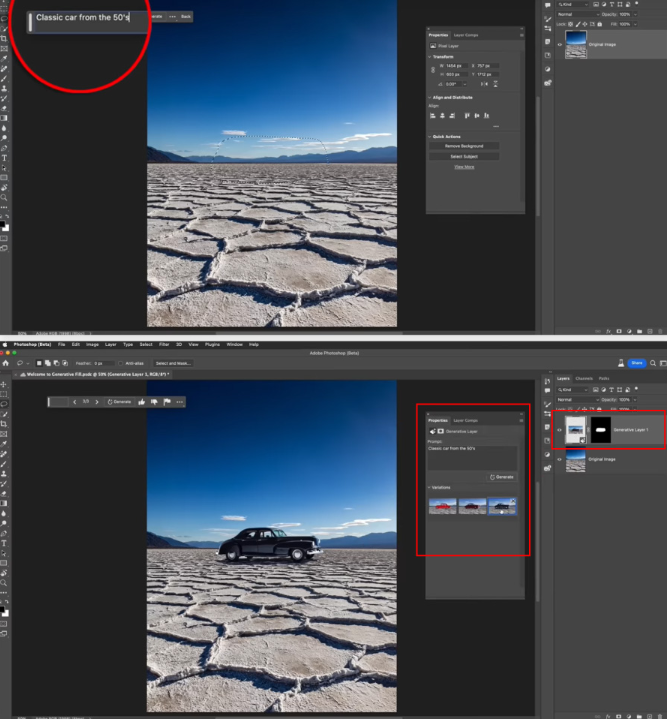Open the Filter menu

pyautogui.click(x=164, y=344)
